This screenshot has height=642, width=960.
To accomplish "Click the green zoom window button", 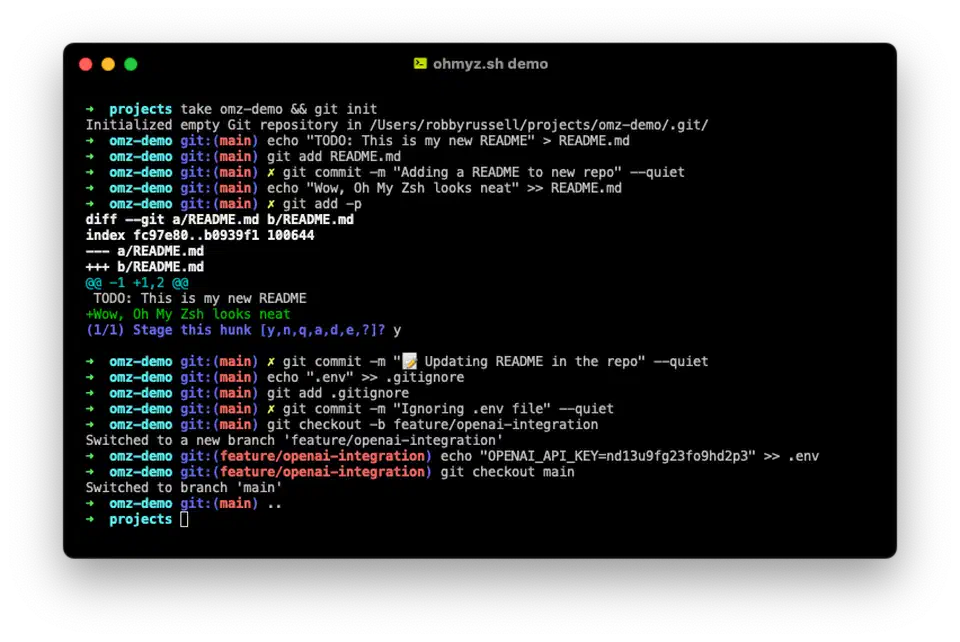I will point(131,64).
